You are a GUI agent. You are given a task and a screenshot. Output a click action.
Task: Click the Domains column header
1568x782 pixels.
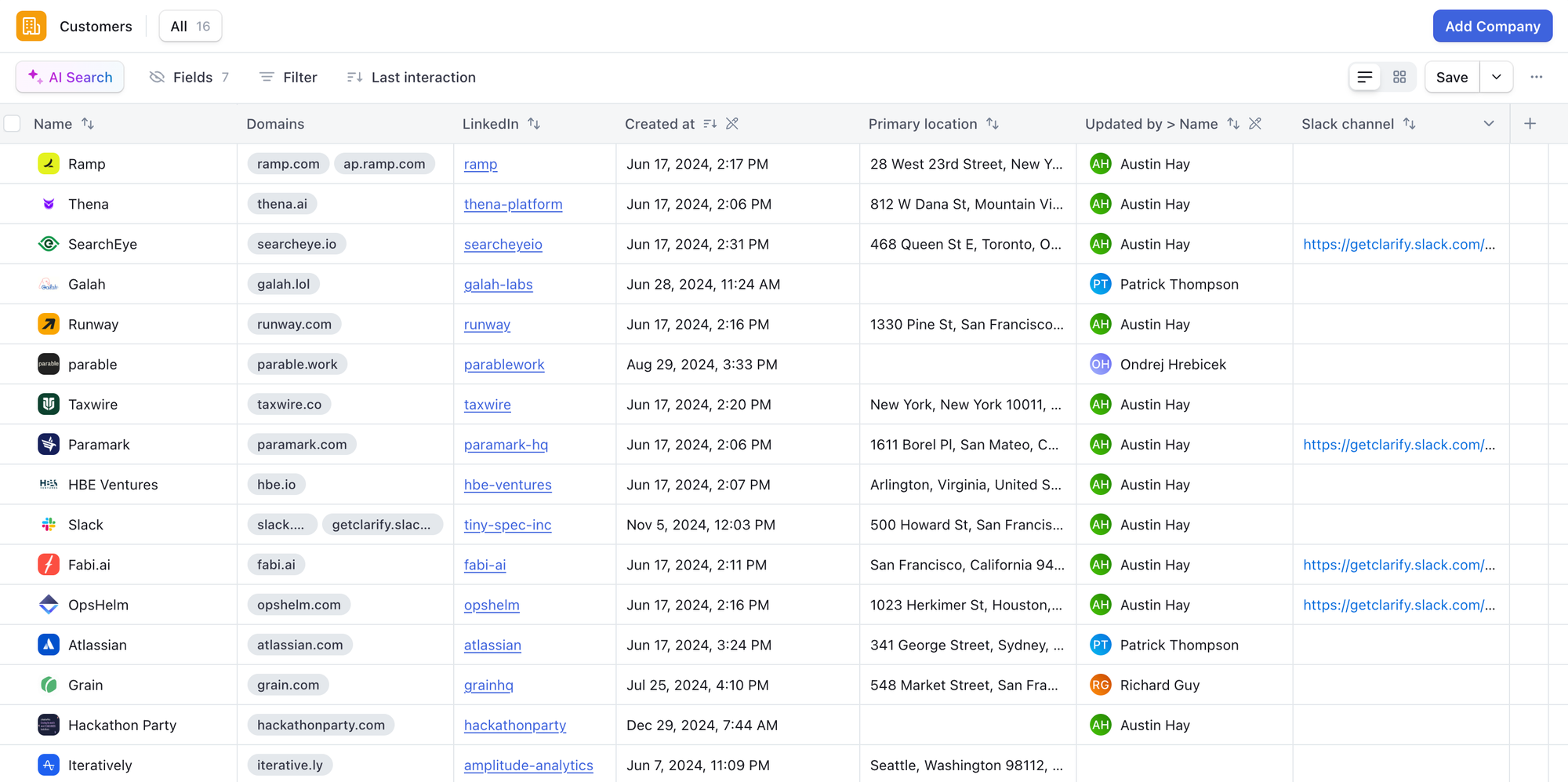point(275,124)
